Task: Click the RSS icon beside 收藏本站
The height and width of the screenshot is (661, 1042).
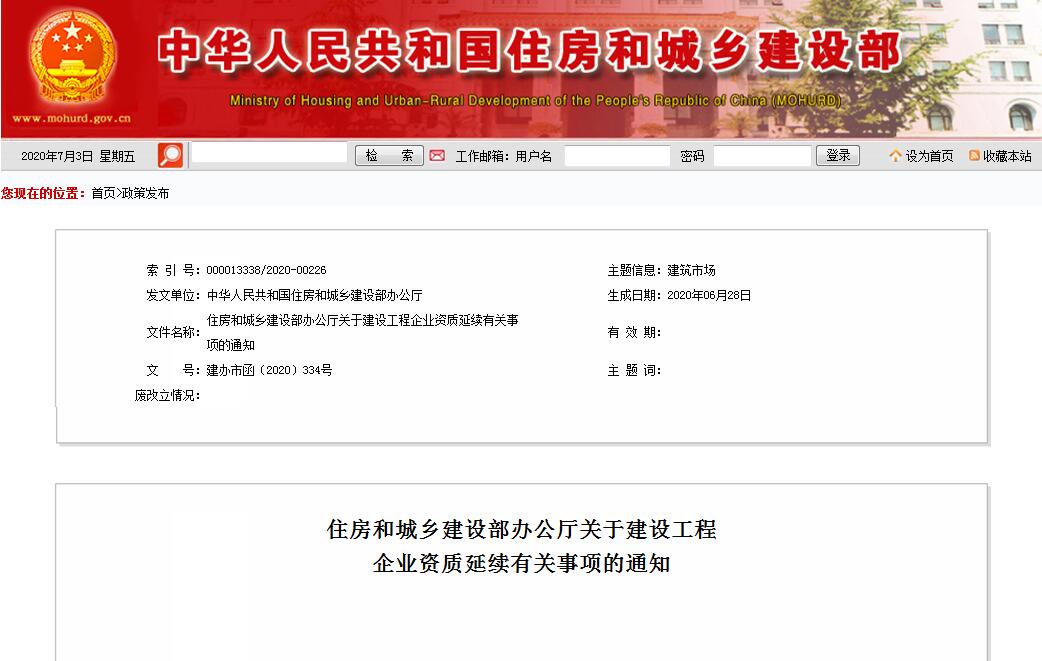Action: (974, 155)
